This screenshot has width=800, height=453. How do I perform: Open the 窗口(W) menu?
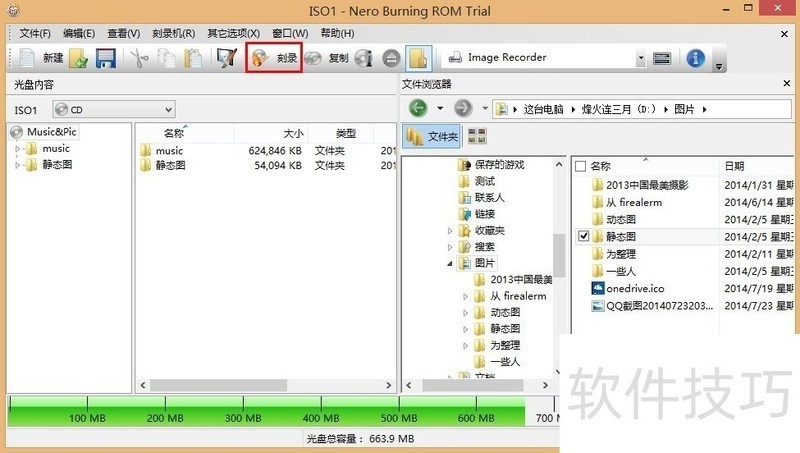pos(290,33)
